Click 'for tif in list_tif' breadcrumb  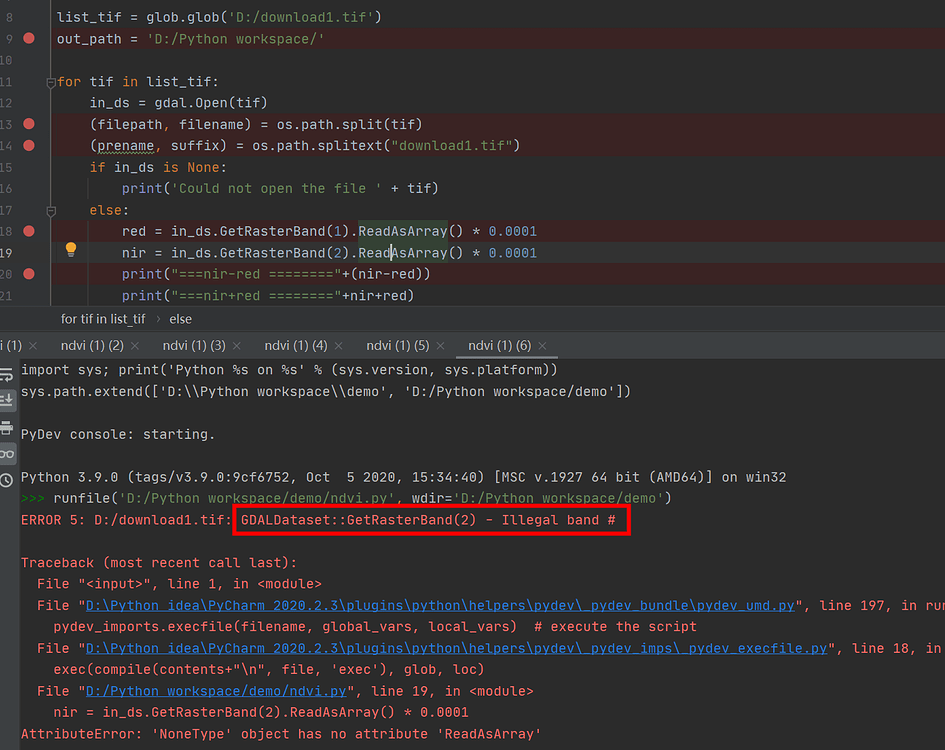pos(103,319)
